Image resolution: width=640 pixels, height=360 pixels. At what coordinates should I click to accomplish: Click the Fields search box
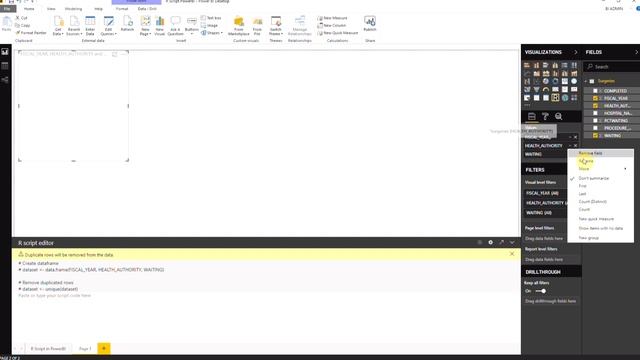point(612,67)
